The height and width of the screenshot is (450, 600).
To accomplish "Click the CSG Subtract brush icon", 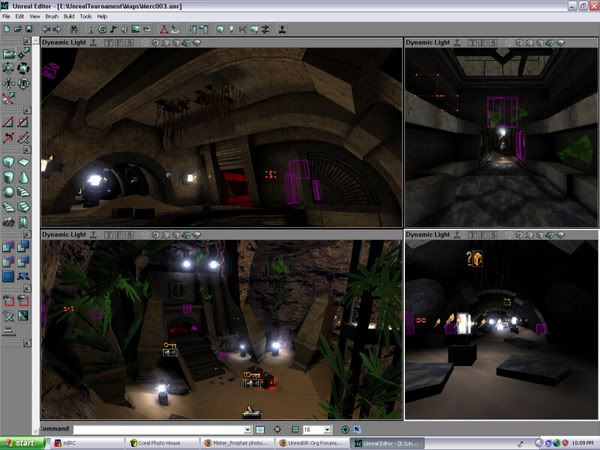I will 23,246.
